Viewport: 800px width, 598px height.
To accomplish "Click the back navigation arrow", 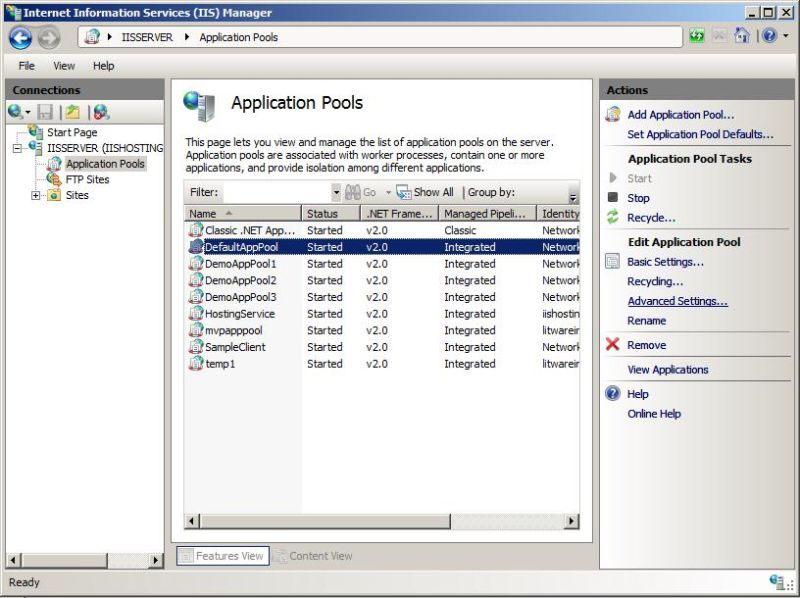I will 20,38.
